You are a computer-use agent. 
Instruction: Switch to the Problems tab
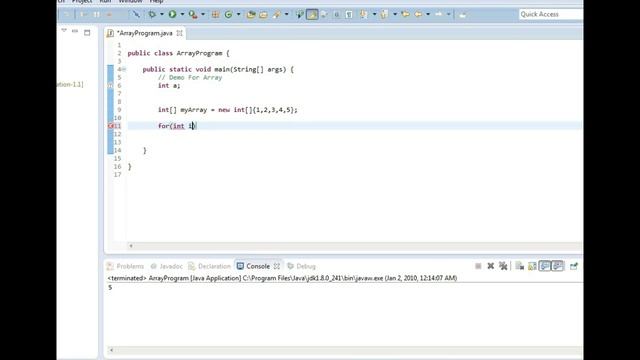click(x=125, y=266)
